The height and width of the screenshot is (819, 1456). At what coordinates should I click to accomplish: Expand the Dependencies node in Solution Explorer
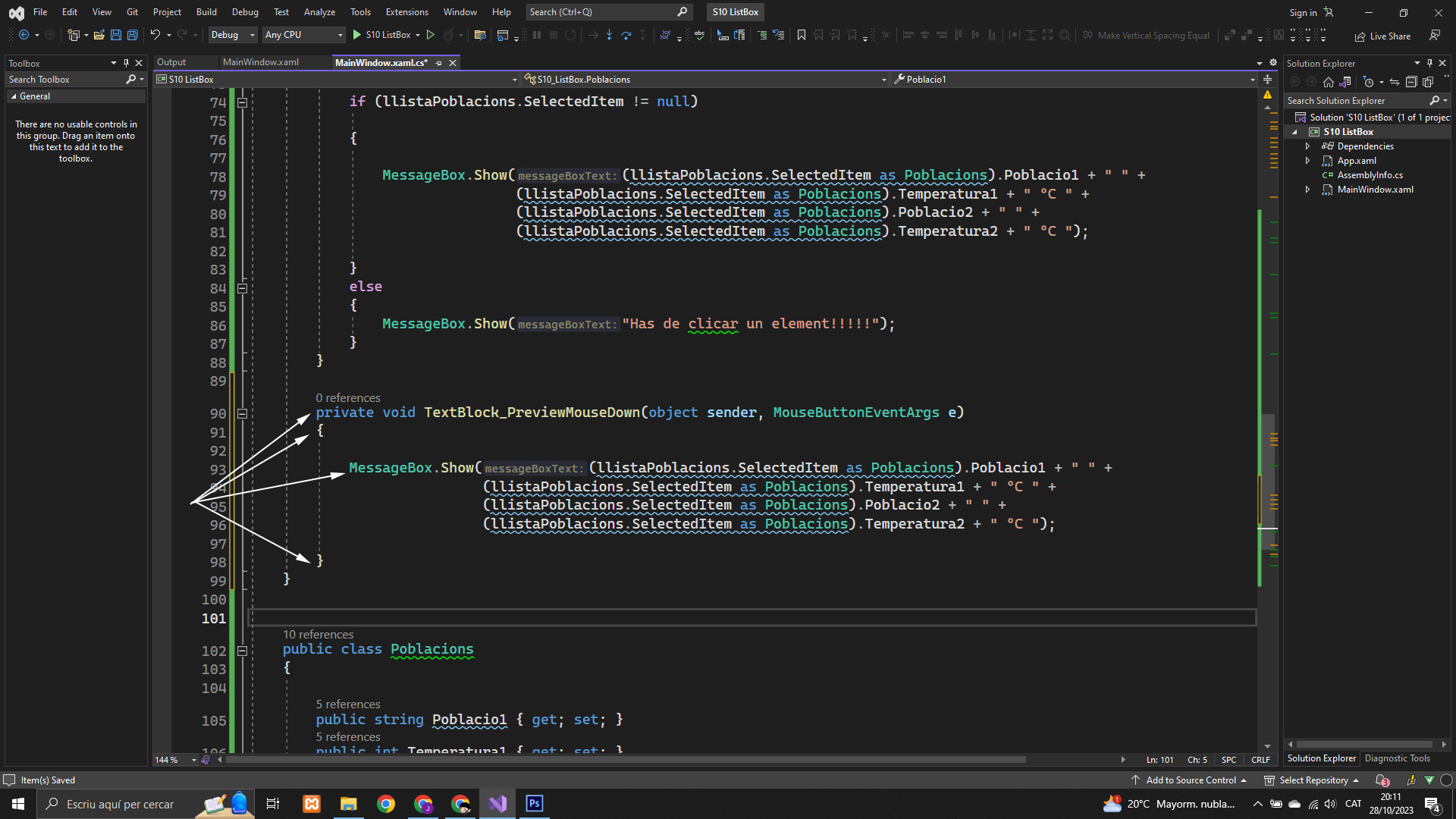(x=1307, y=146)
